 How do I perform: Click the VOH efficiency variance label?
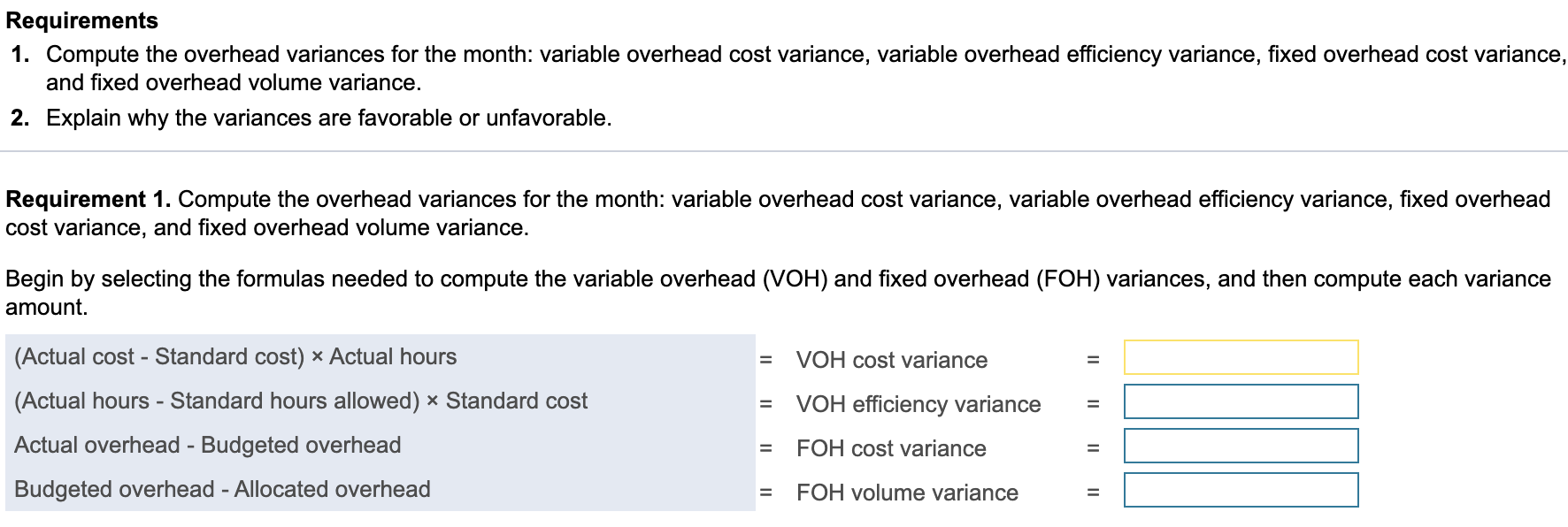pos(919,404)
